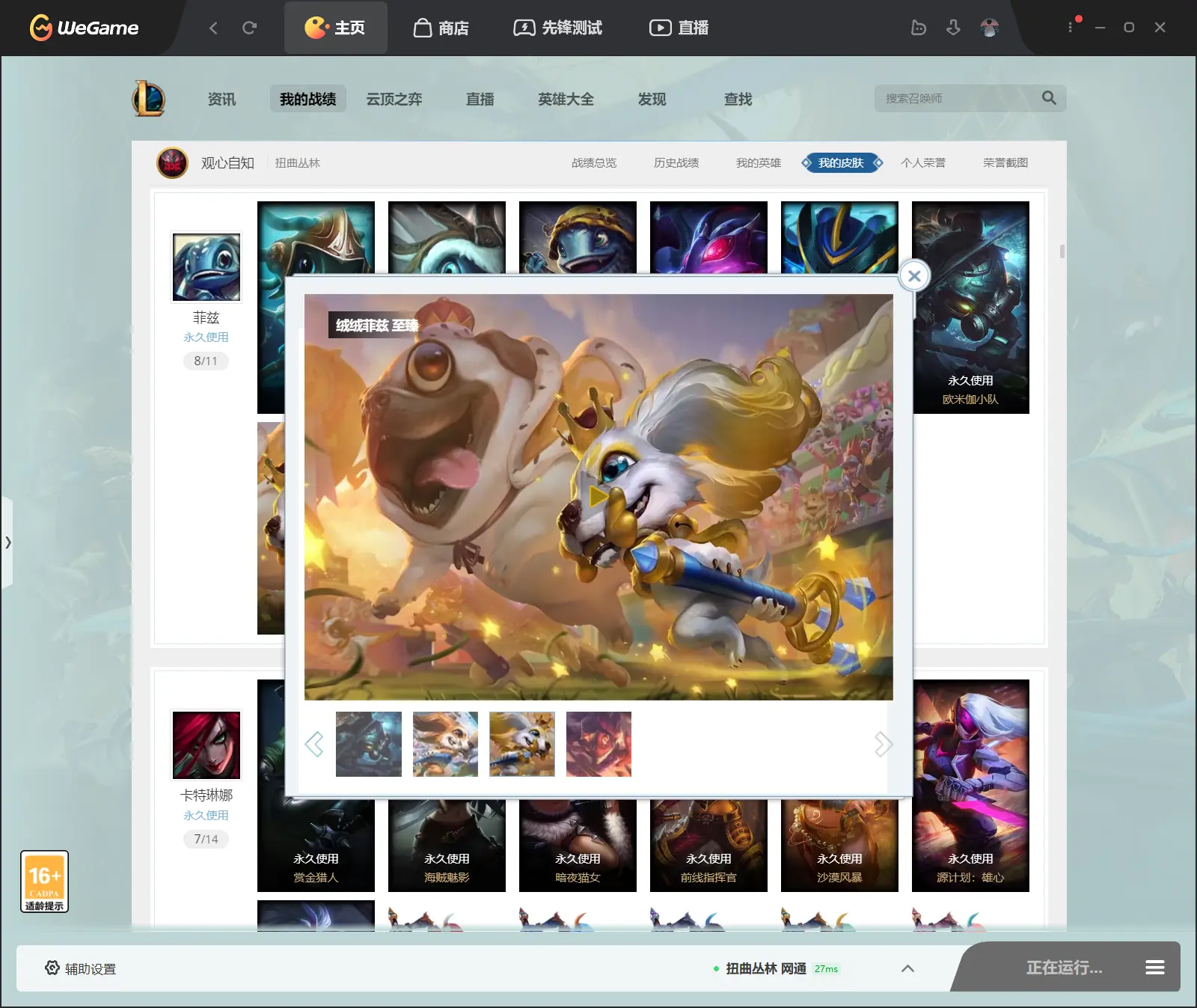Viewport: 1197px width, 1008px height.
Task: Select the fourth red skin thumbnail
Action: (598, 744)
